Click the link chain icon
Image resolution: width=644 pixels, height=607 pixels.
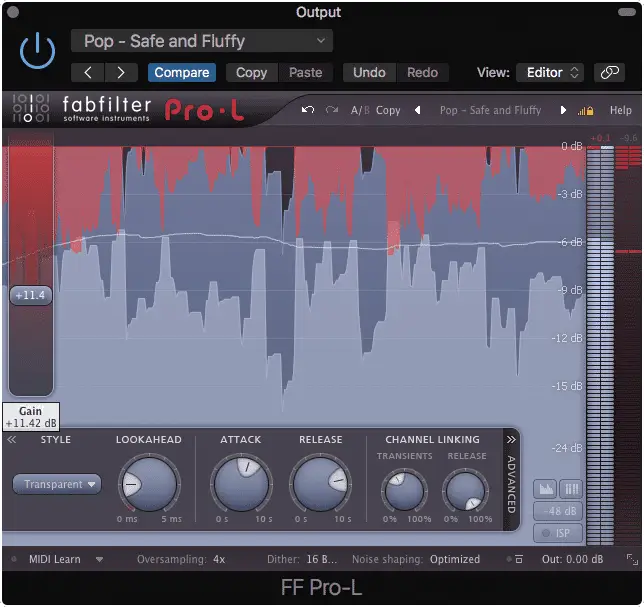coord(610,73)
